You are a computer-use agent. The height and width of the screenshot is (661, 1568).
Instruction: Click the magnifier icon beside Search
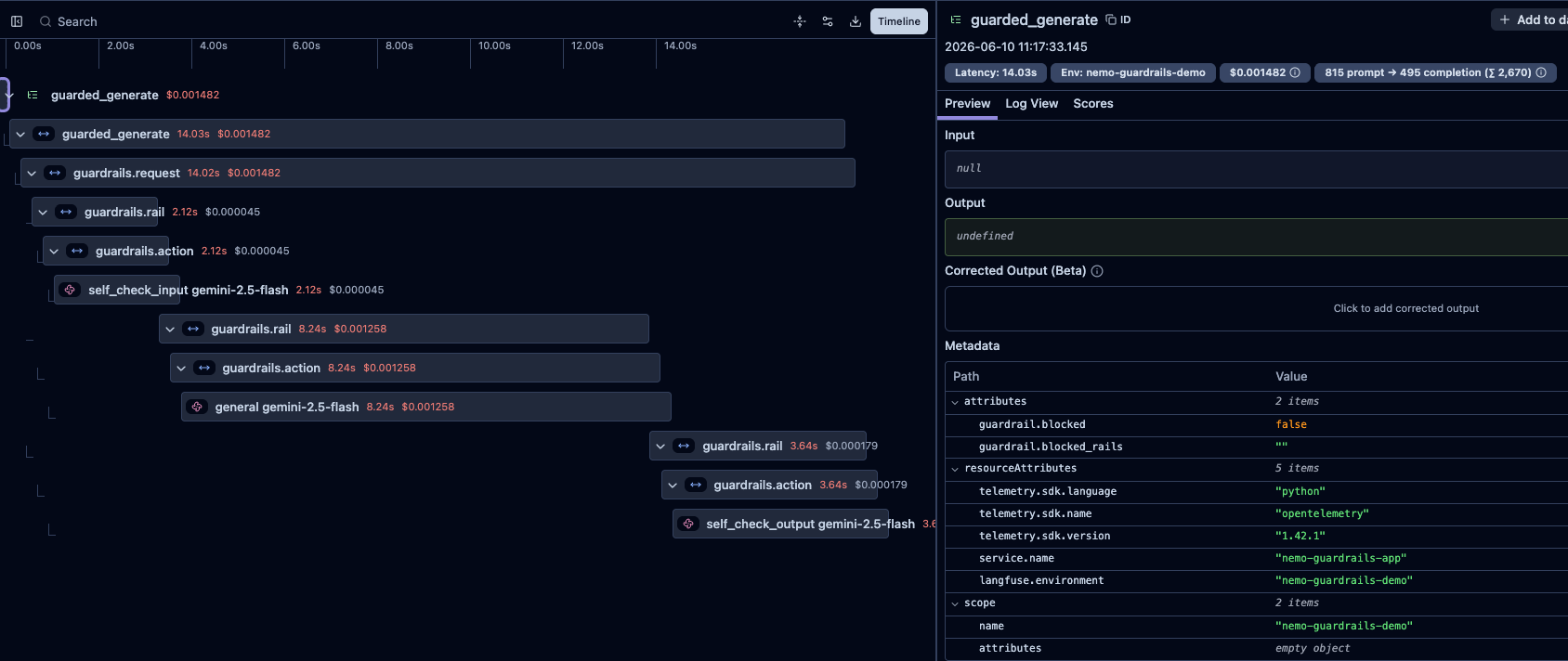point(46,21)
